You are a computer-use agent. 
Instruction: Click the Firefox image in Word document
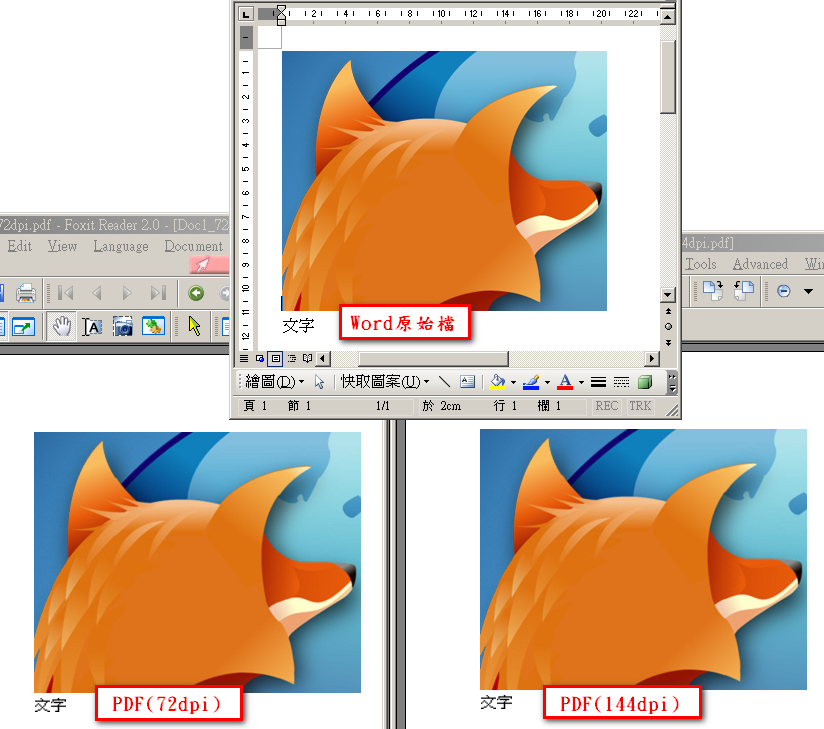[445, 181]
